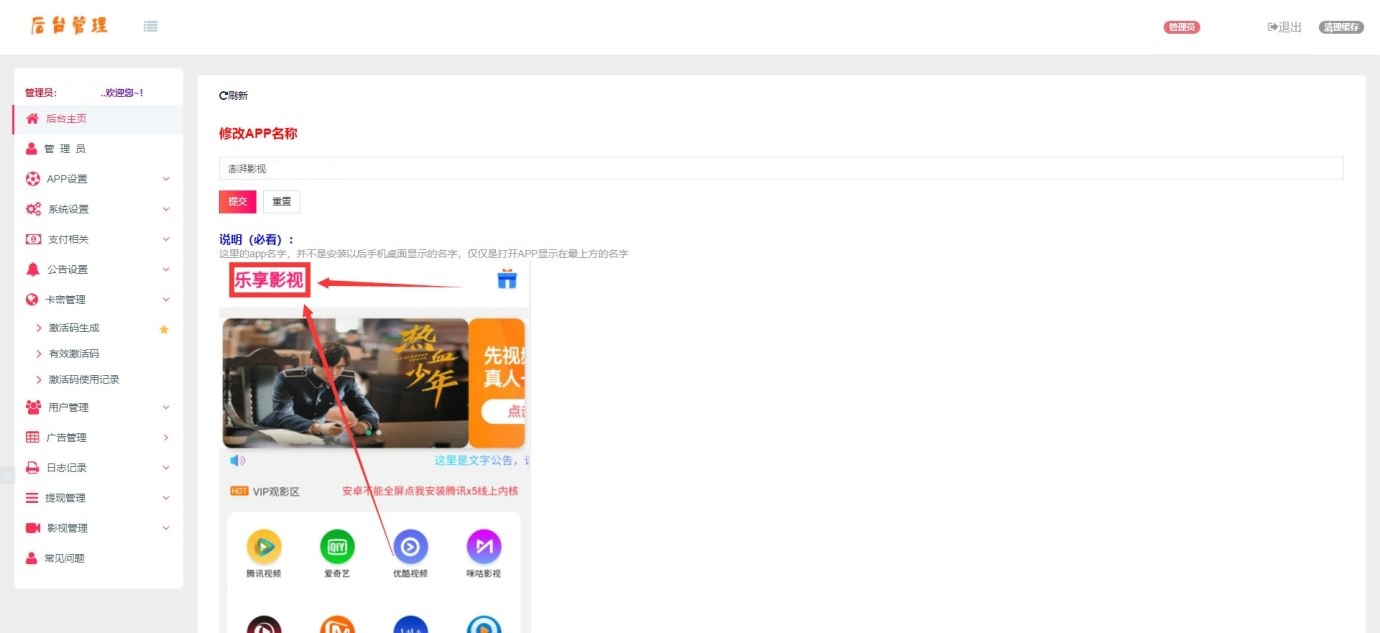The width and height of the screenshot is (1380, 633).
Task: Open APP设置 via its soccer-ball icon
Action: coord(33,178)
